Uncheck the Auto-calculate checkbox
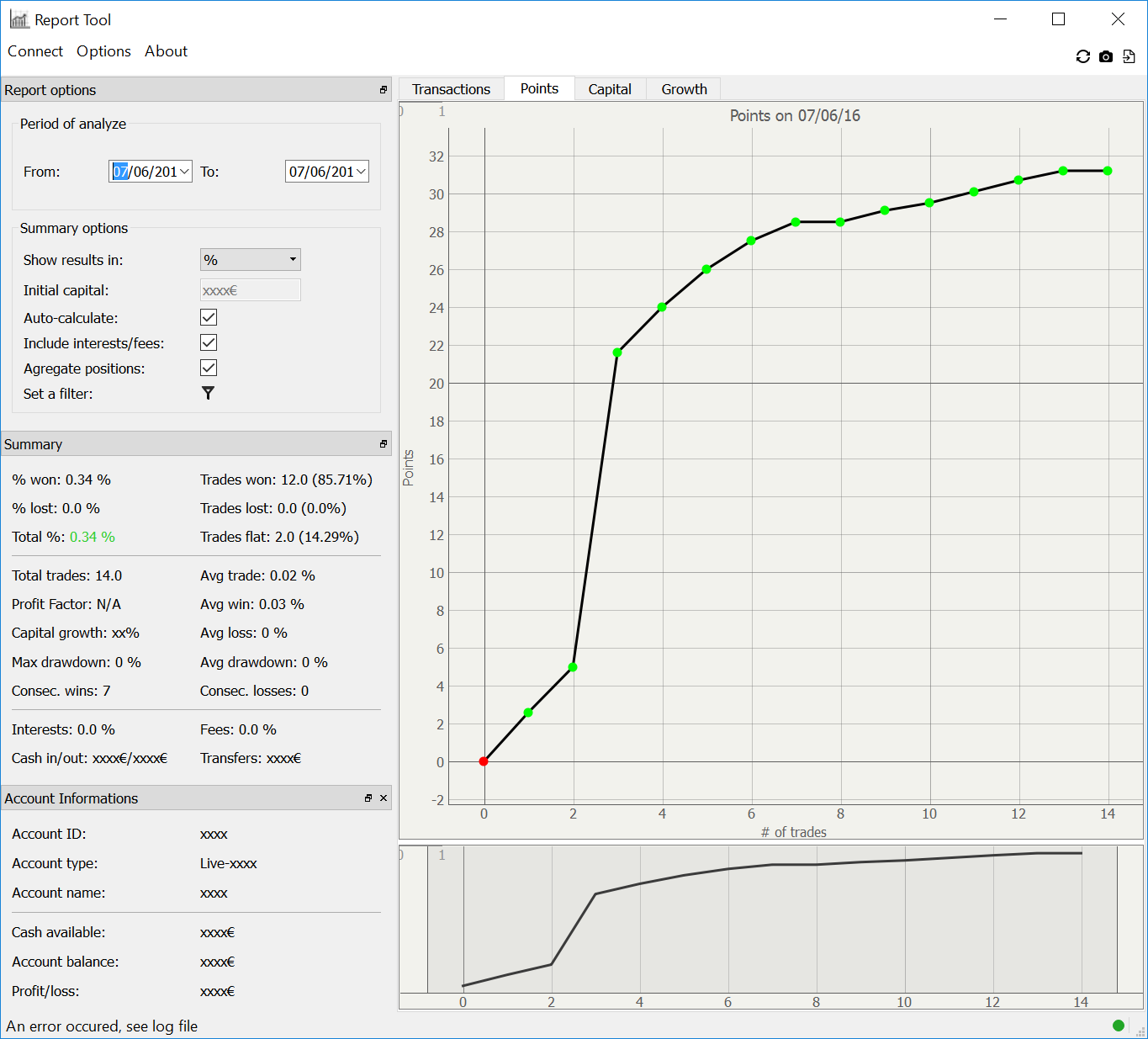This screenshot has height=1039, width=1148. pos(209,317)
